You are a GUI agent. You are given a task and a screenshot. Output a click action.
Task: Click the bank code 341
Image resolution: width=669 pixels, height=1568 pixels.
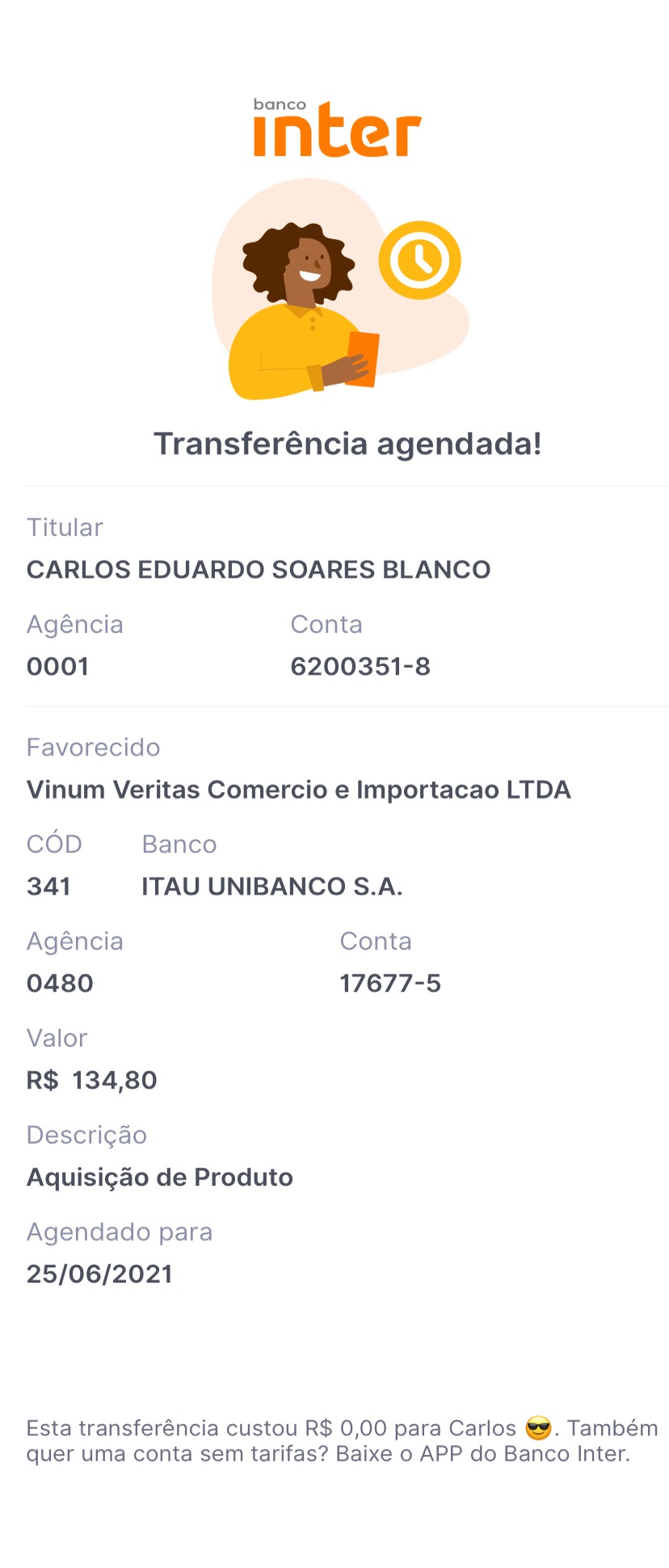click(x=48, y=887)
